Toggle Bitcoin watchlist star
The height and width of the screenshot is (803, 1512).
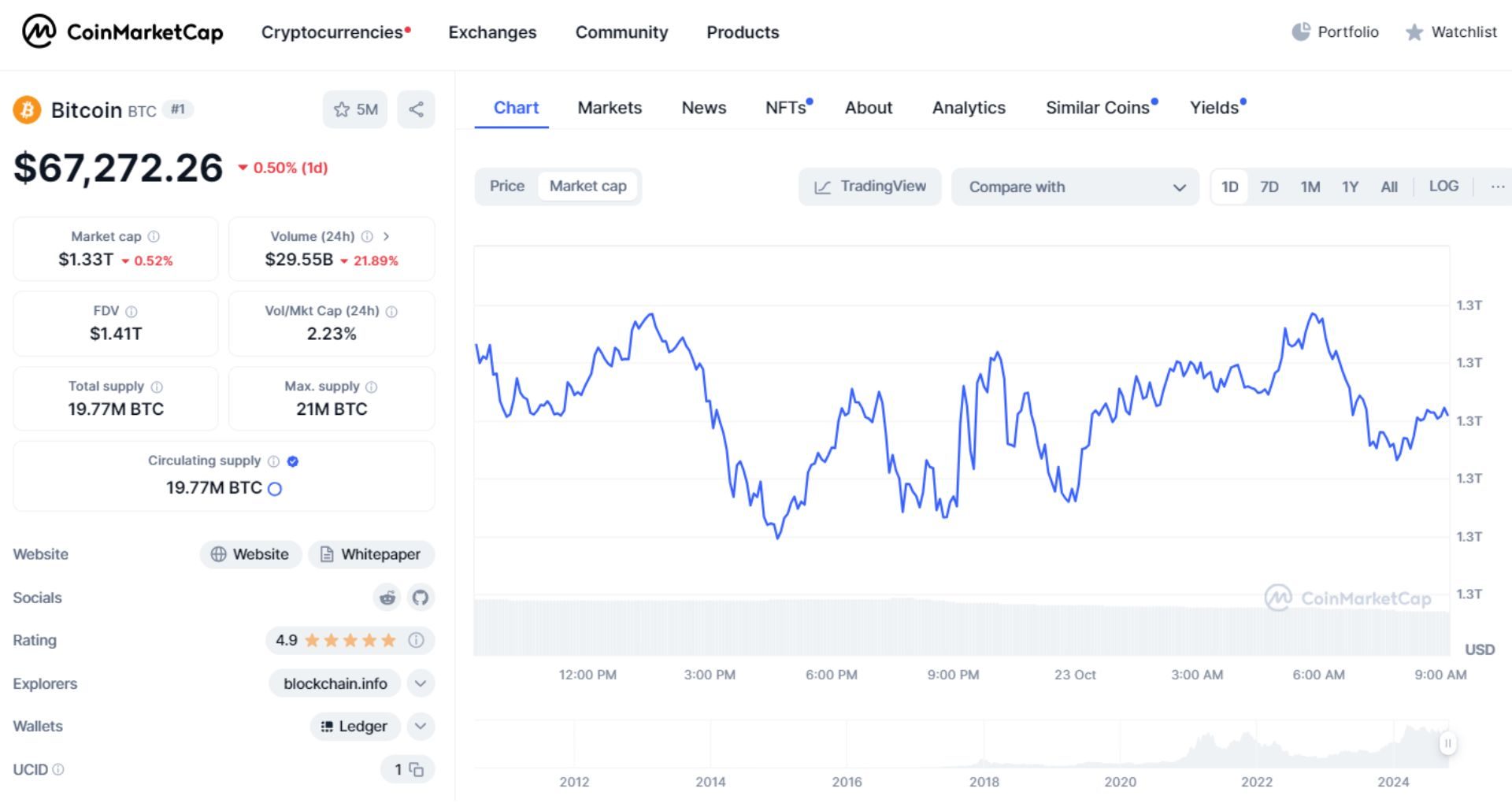[341, 109]
